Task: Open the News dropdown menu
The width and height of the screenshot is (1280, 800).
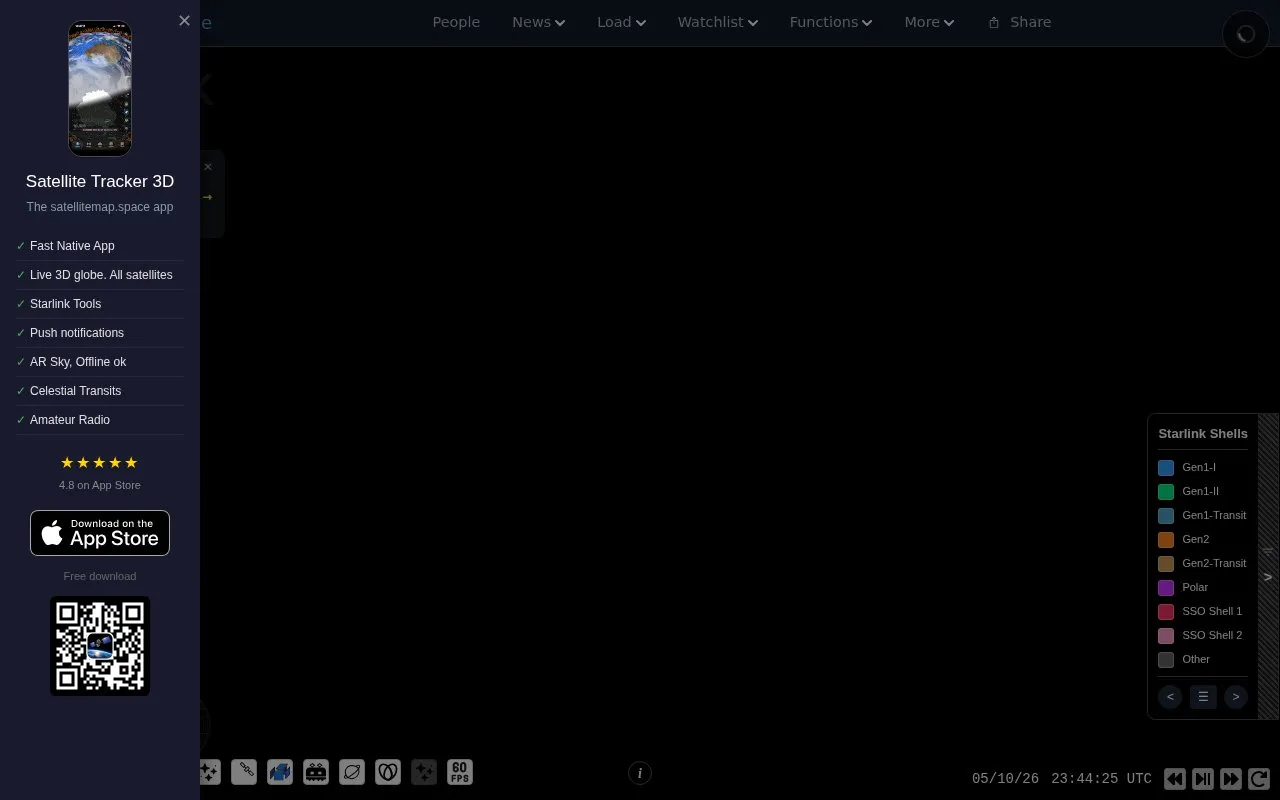Action: 538,22
